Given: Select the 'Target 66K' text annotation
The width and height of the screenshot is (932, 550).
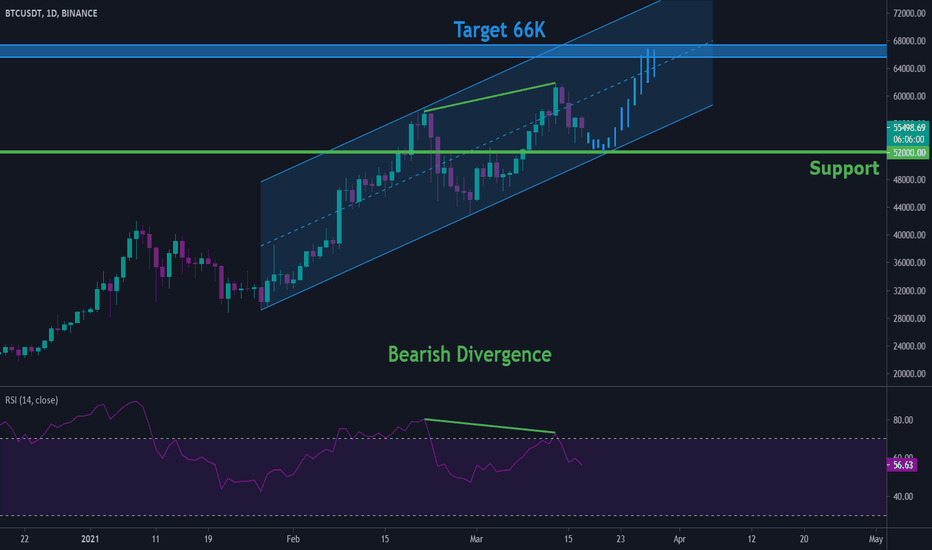Looking at the screenshot, I should point(499,30).
